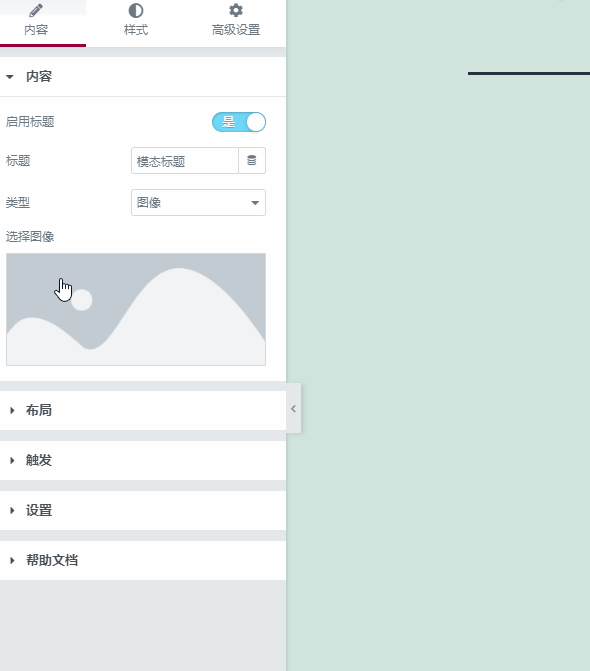Collapse the 内容 section header
The width and height of the screenshot is (590, 671).
click(143, 77)
